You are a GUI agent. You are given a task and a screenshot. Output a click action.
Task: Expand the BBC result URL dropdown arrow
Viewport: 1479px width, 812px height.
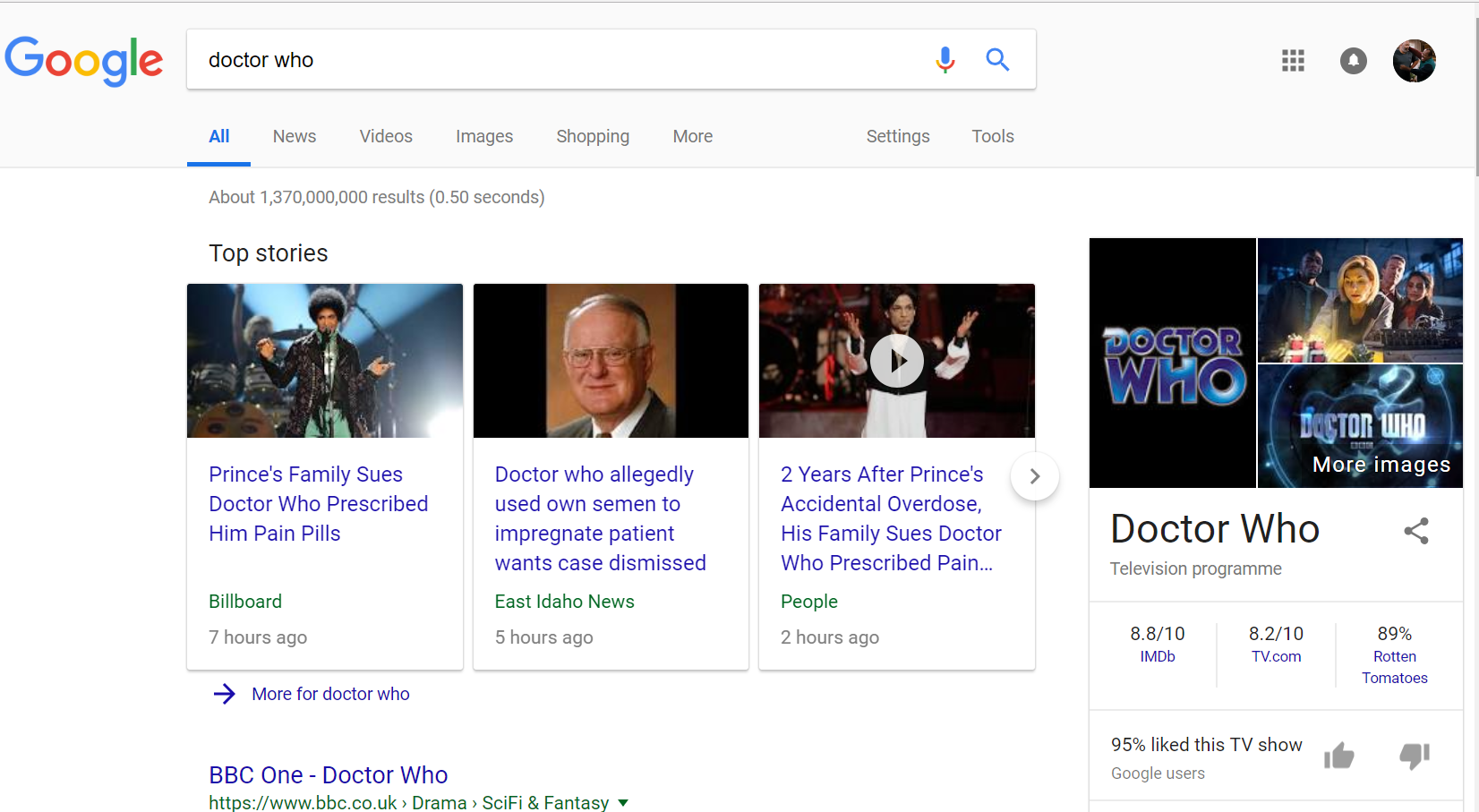(623, 803)
